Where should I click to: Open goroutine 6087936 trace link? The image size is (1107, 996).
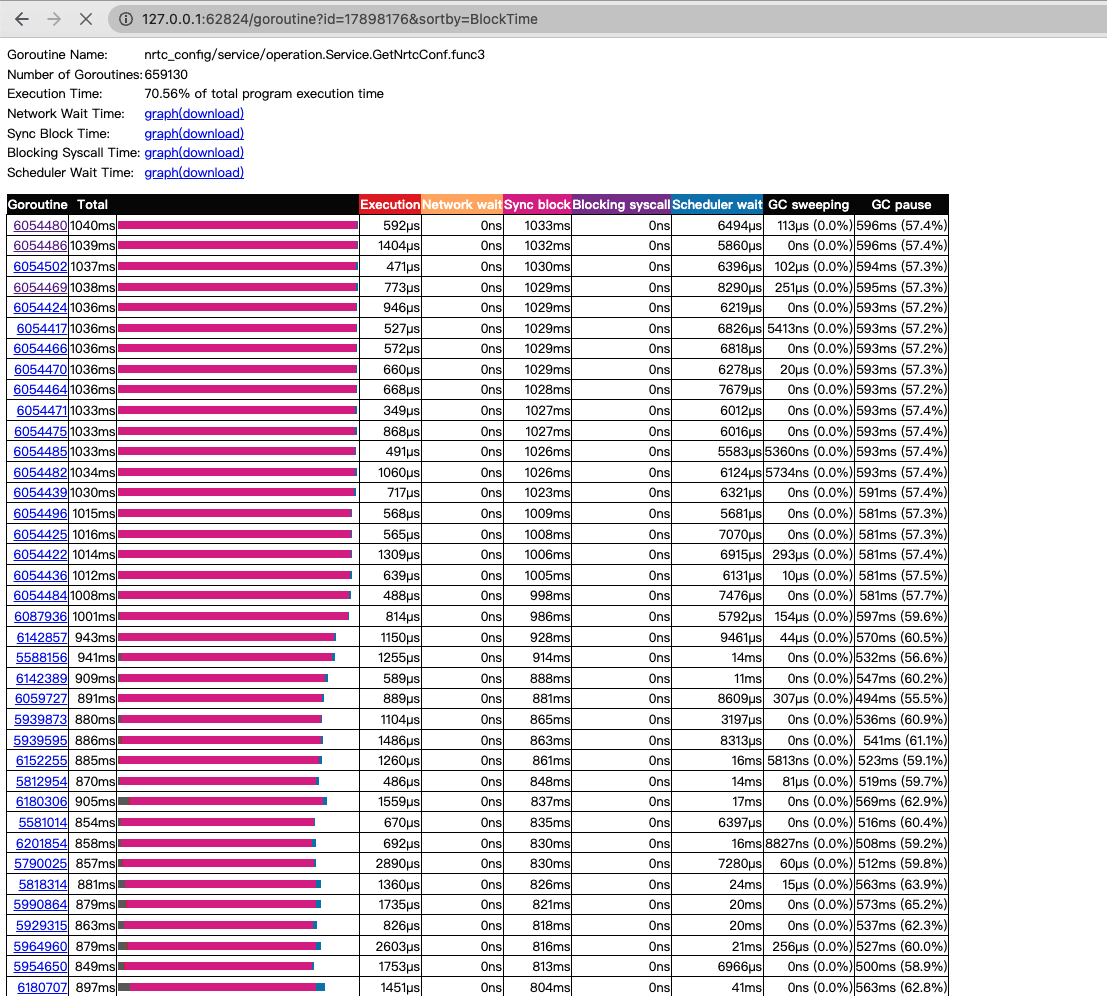(40, 617)
